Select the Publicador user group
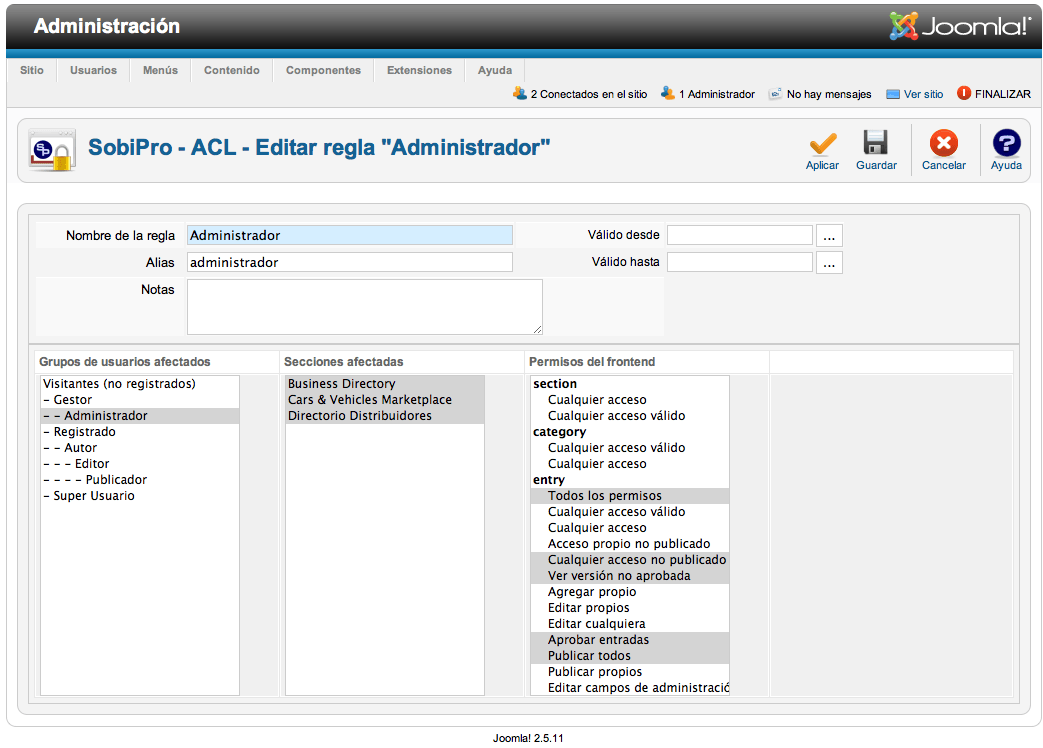1043x748 pixels. pyautogui.click(x=140, y=479)
